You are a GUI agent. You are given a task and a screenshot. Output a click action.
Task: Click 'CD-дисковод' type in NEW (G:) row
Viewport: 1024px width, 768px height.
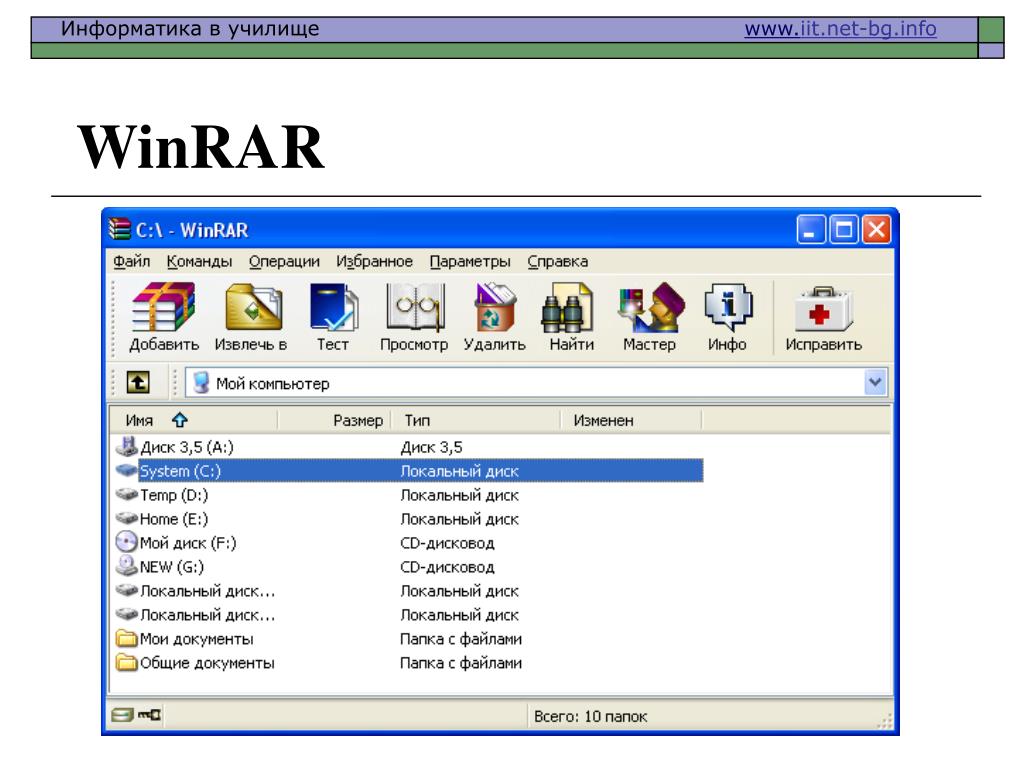pyautogui.click(x=447, y=567)
